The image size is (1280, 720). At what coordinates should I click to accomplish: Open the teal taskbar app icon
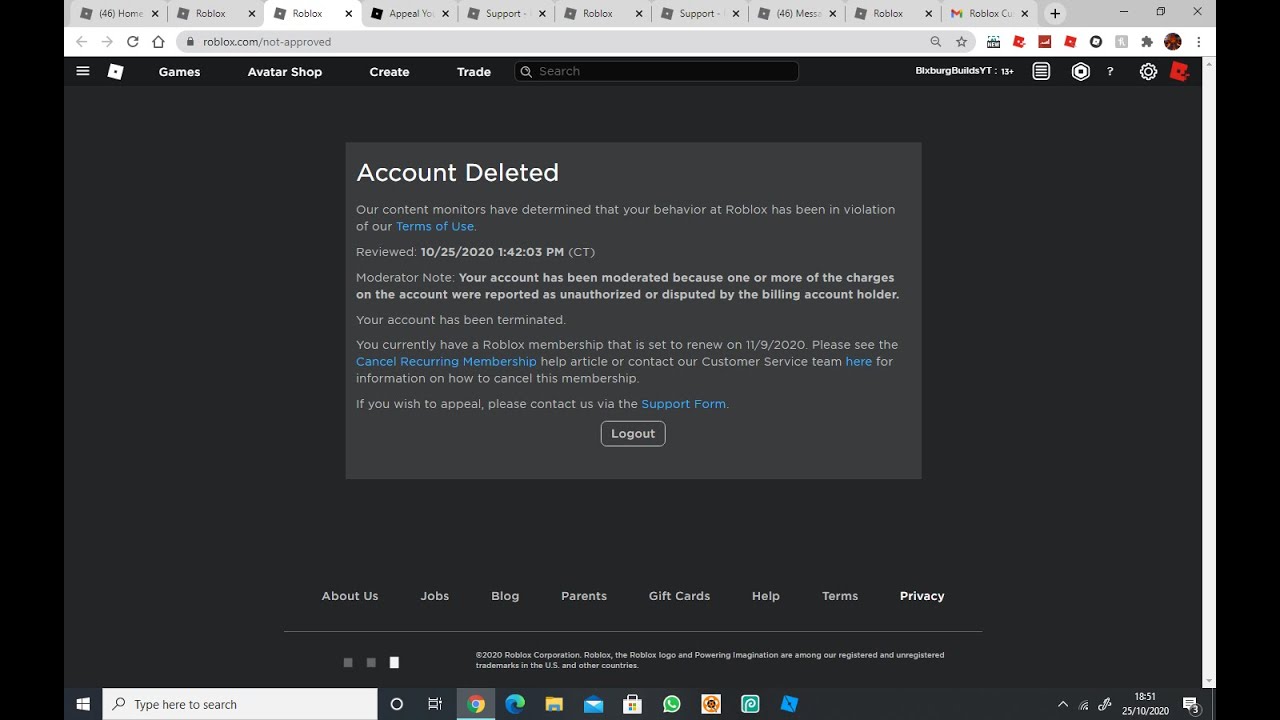click(x=750, y=704)
